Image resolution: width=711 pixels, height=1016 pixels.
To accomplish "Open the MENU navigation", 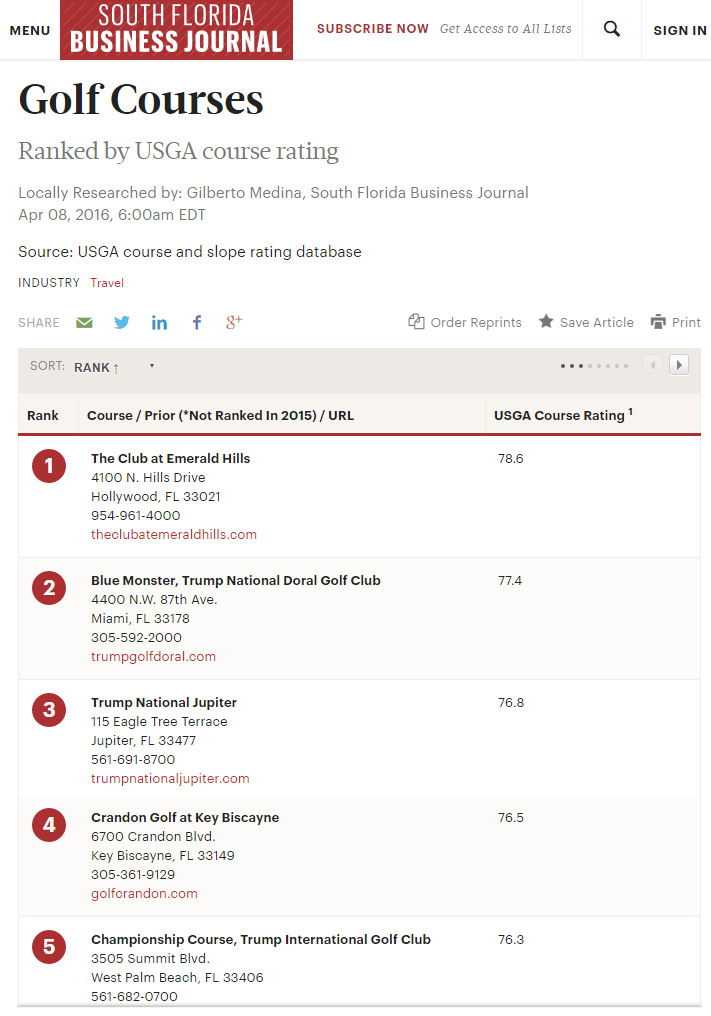I will point(30,30).
